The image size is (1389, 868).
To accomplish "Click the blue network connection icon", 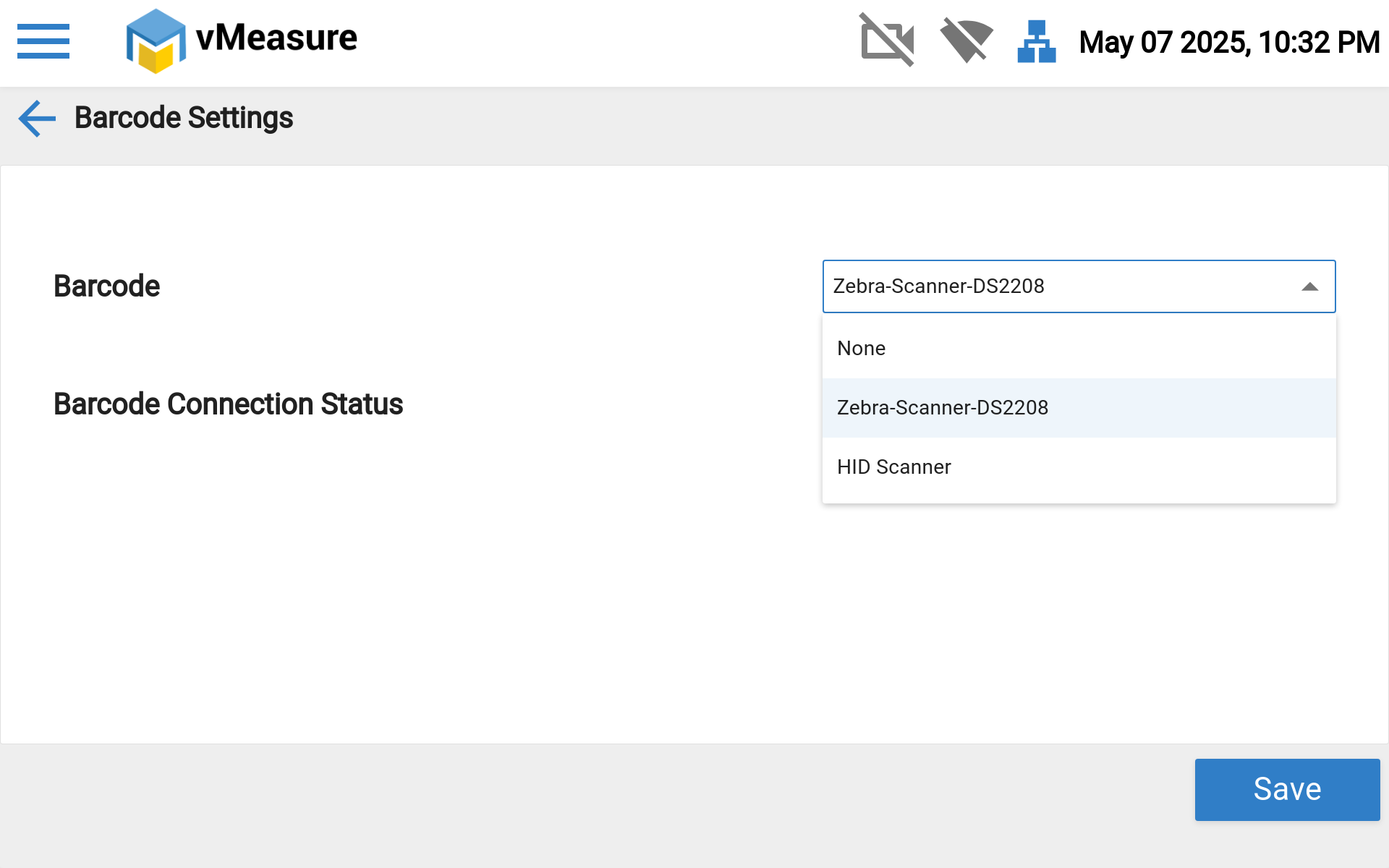I will click(x=1036, y=41).
